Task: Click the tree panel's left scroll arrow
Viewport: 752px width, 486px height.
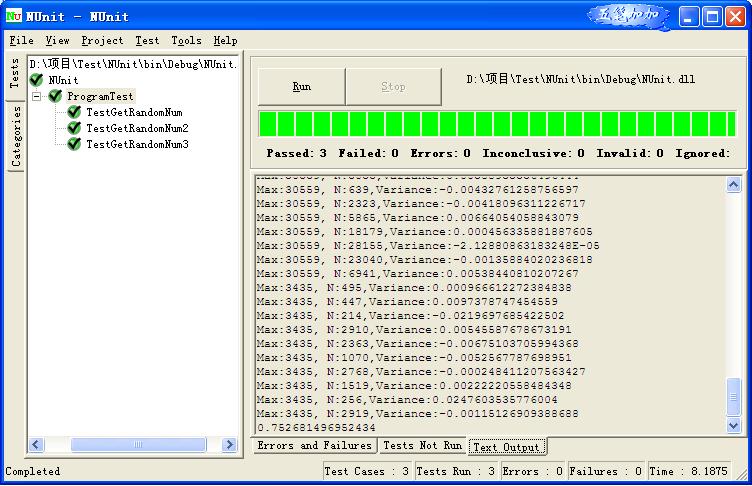Action: [36, 445]
